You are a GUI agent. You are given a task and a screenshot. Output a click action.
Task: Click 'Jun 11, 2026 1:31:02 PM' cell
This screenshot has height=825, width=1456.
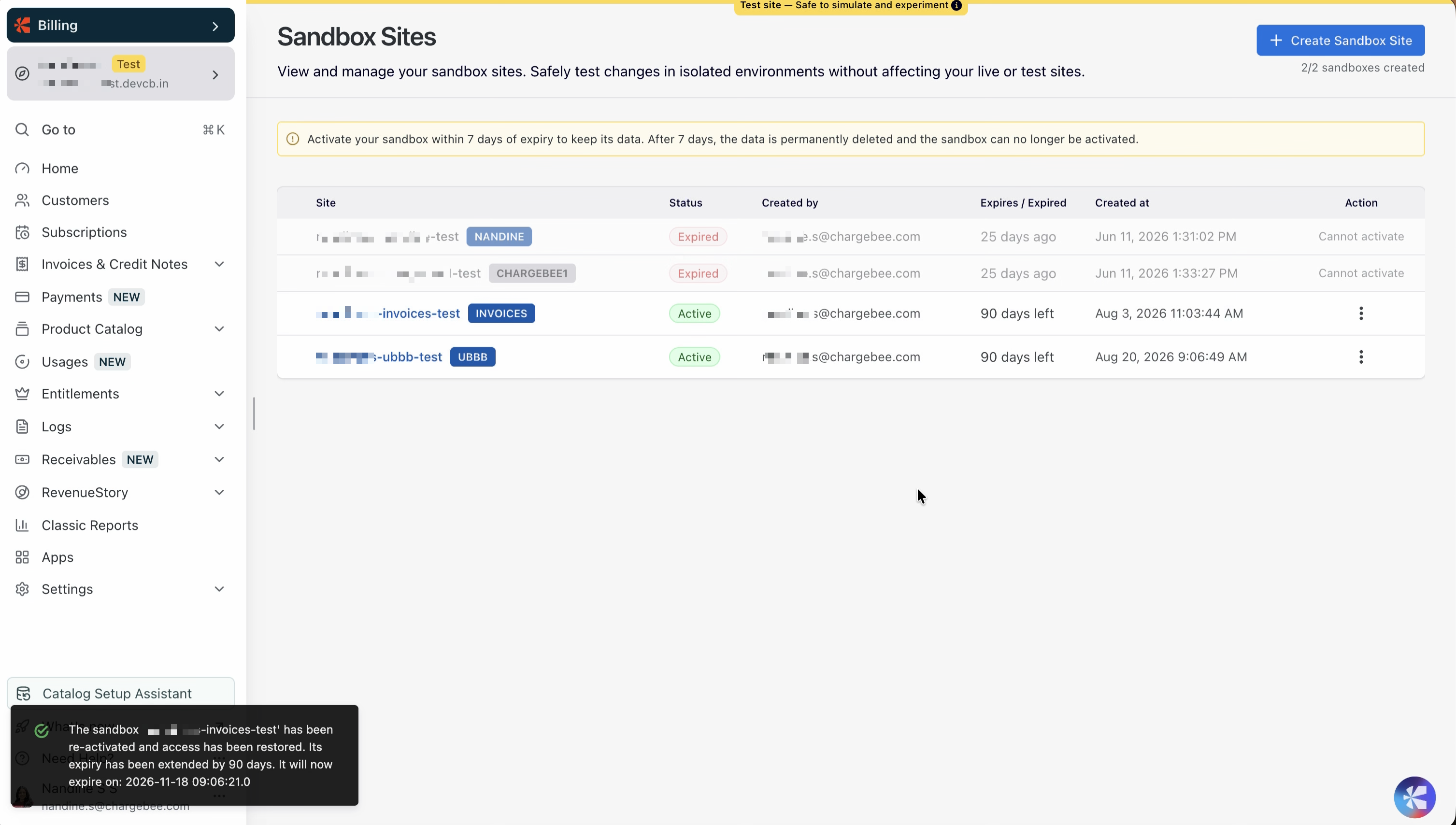click(x=1165, y=237)
